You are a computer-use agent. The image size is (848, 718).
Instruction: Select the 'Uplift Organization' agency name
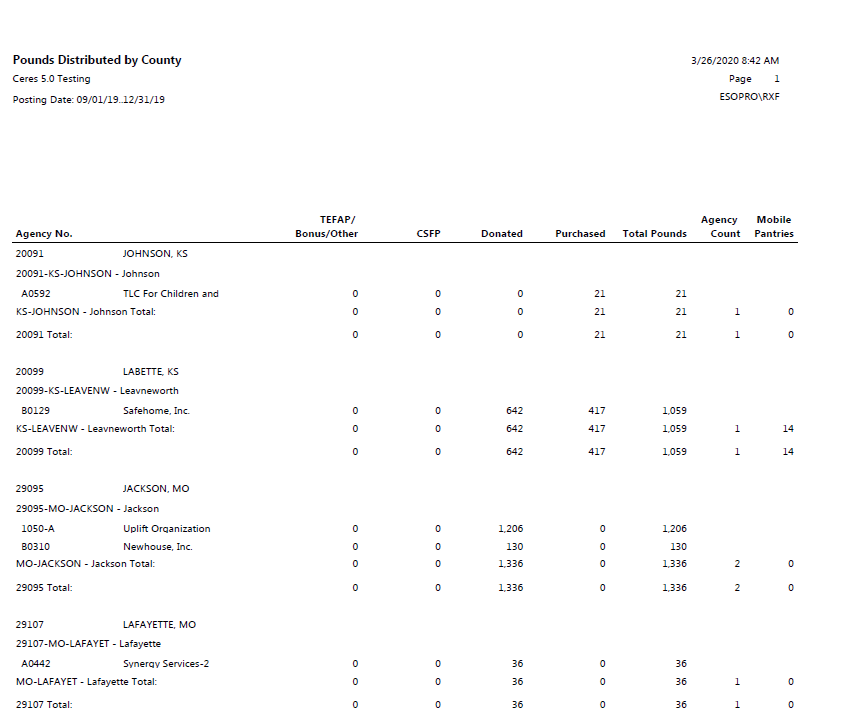[166, 529]
